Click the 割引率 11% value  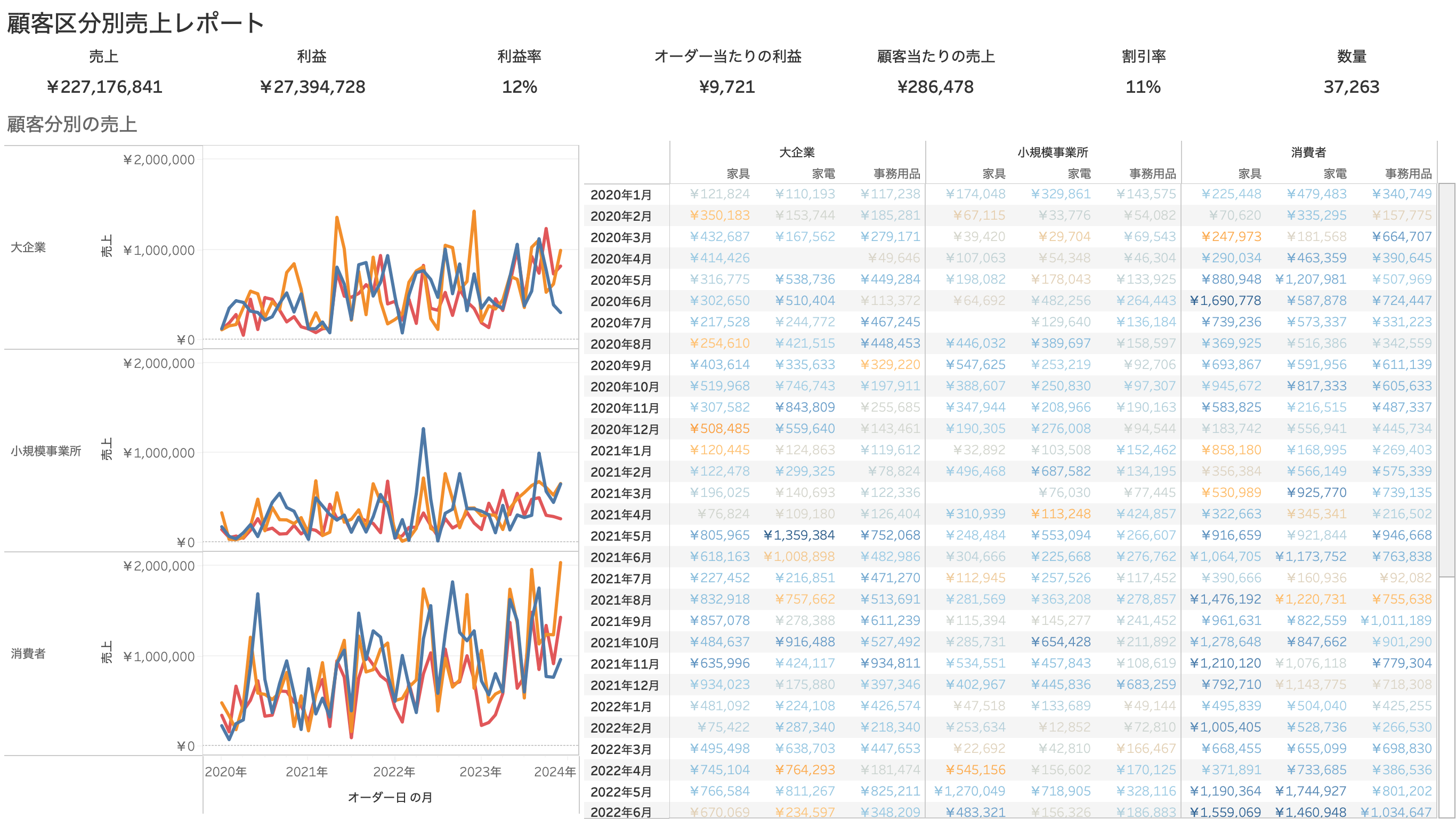pos(1143,86)
